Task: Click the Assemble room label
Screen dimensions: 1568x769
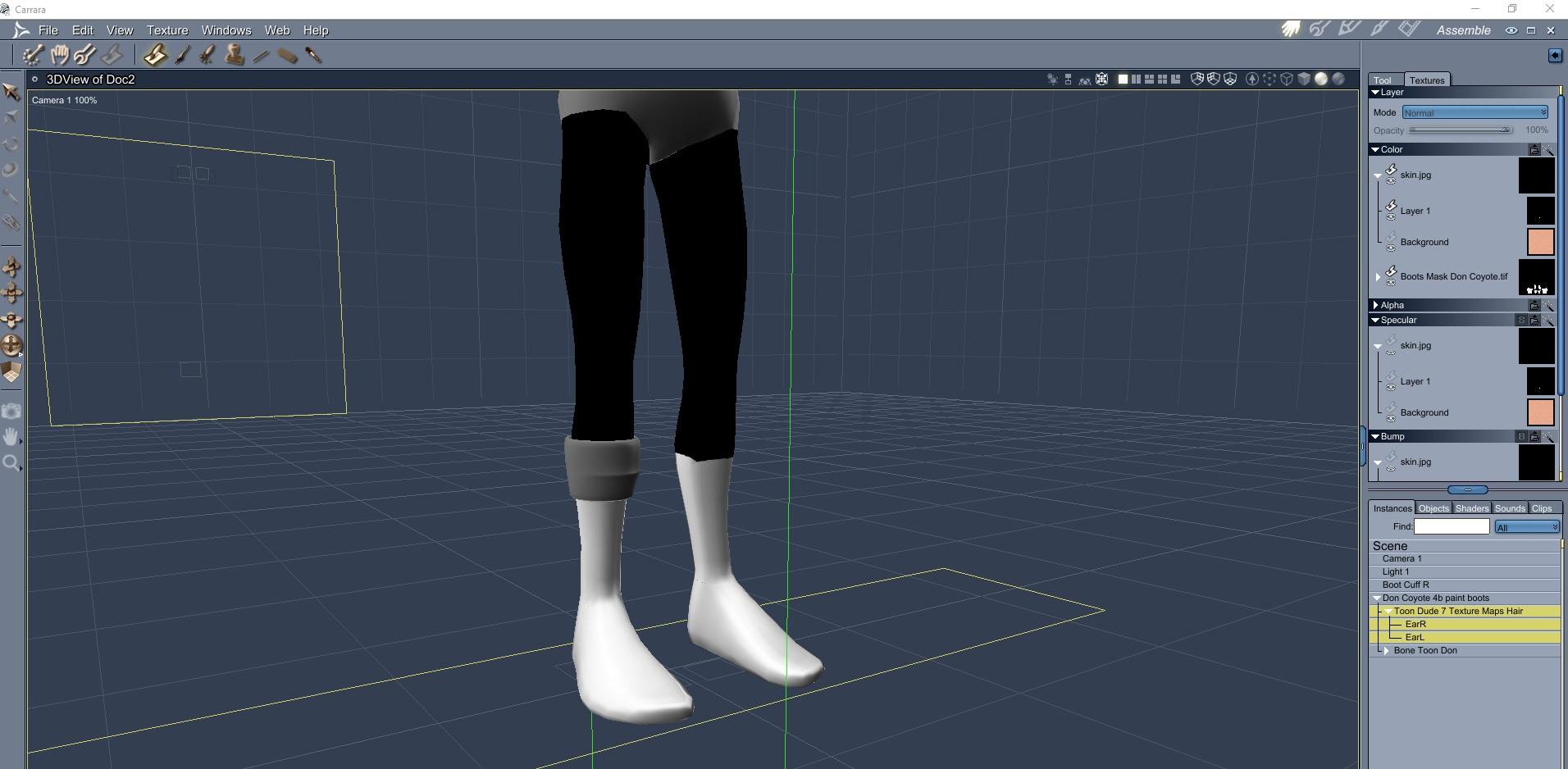Action: [x=1464, y=30]
